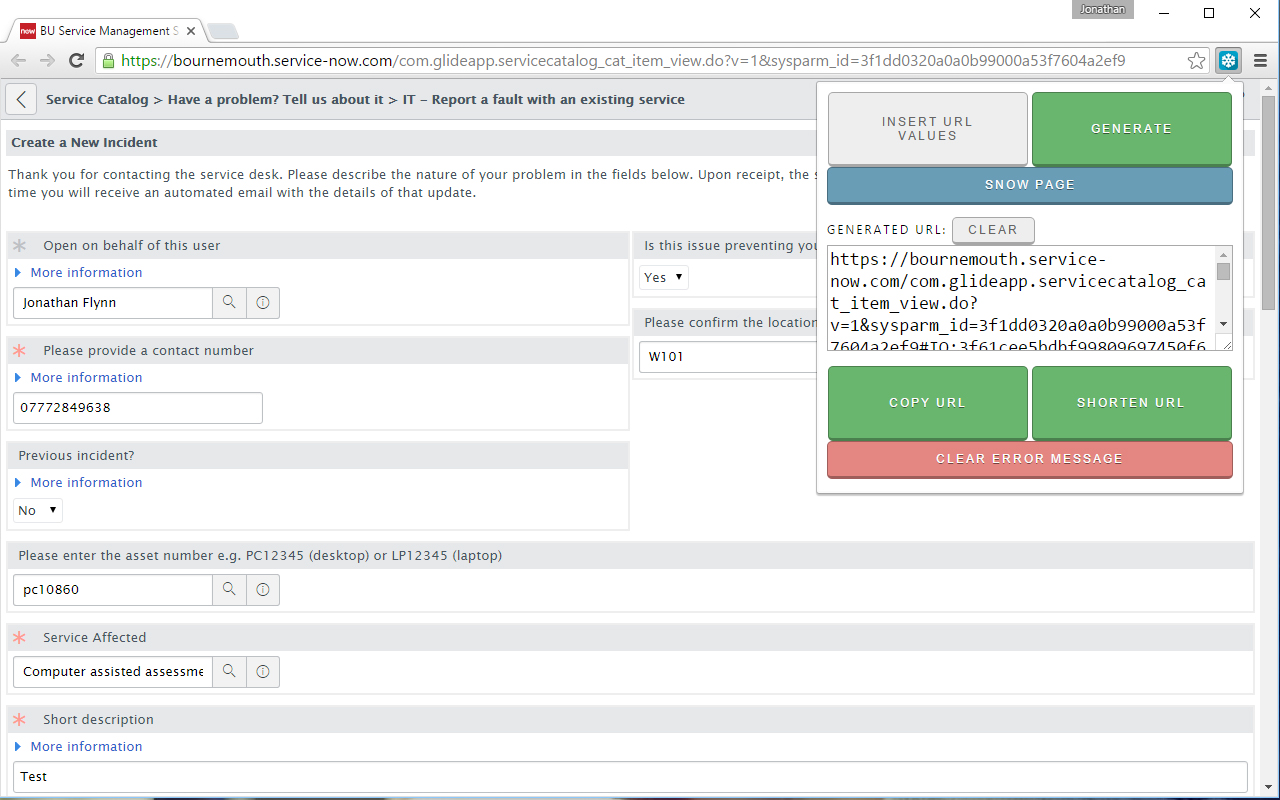Bookmark page with star icon
This screenshot has width=1280, height=800.
[x=1196, y=61]
